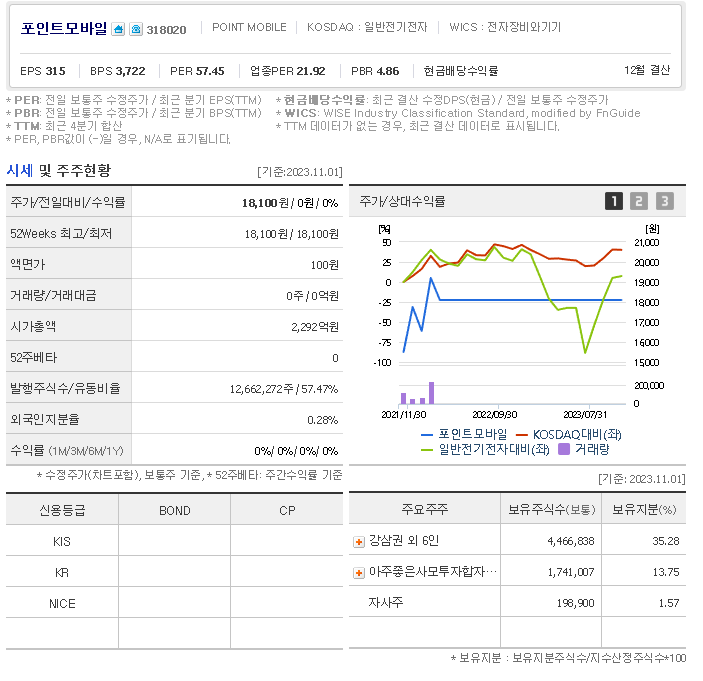Click the 52Weeks 최고/최저 row label

(61, 234)
